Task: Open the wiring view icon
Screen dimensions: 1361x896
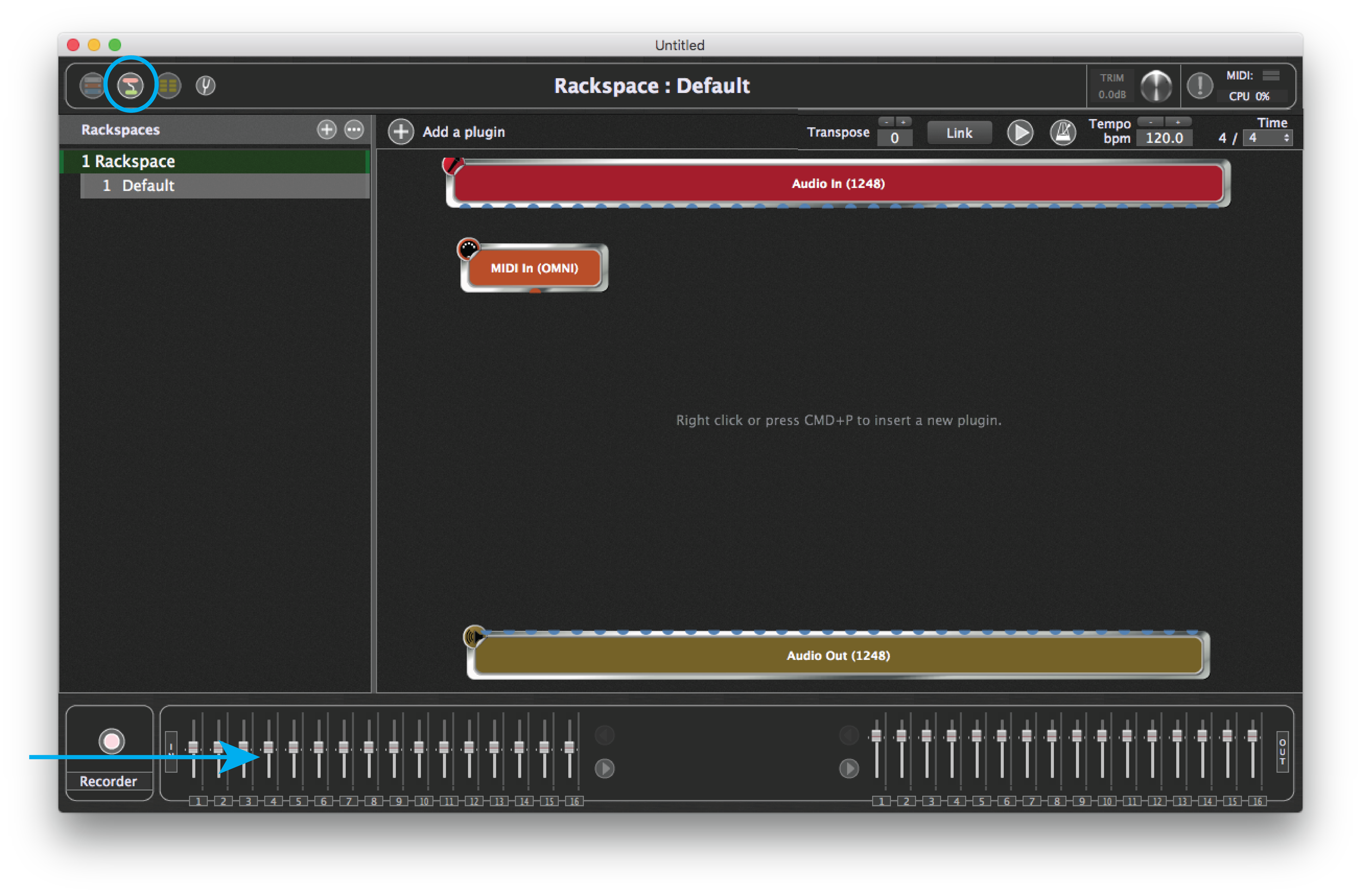Action: tap(130, 86)
